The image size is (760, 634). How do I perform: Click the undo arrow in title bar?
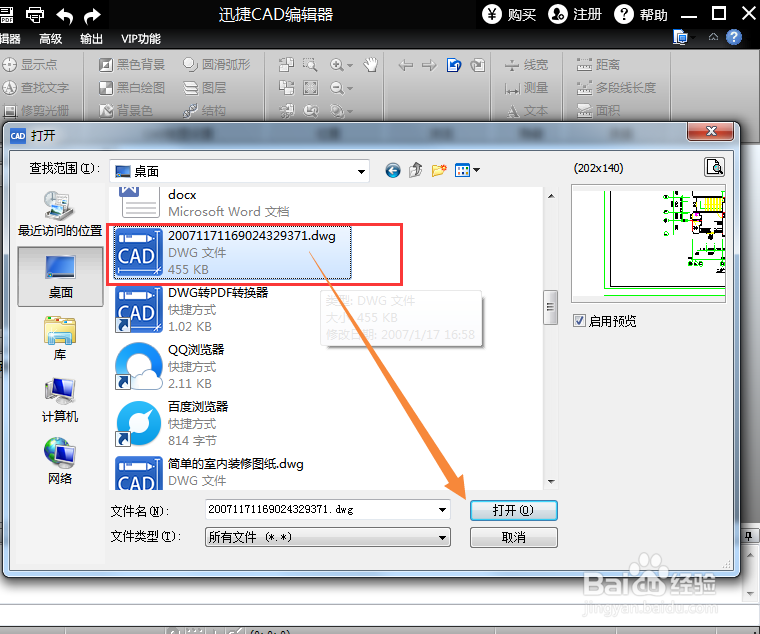pyautogui.click(x=64, y=16)
